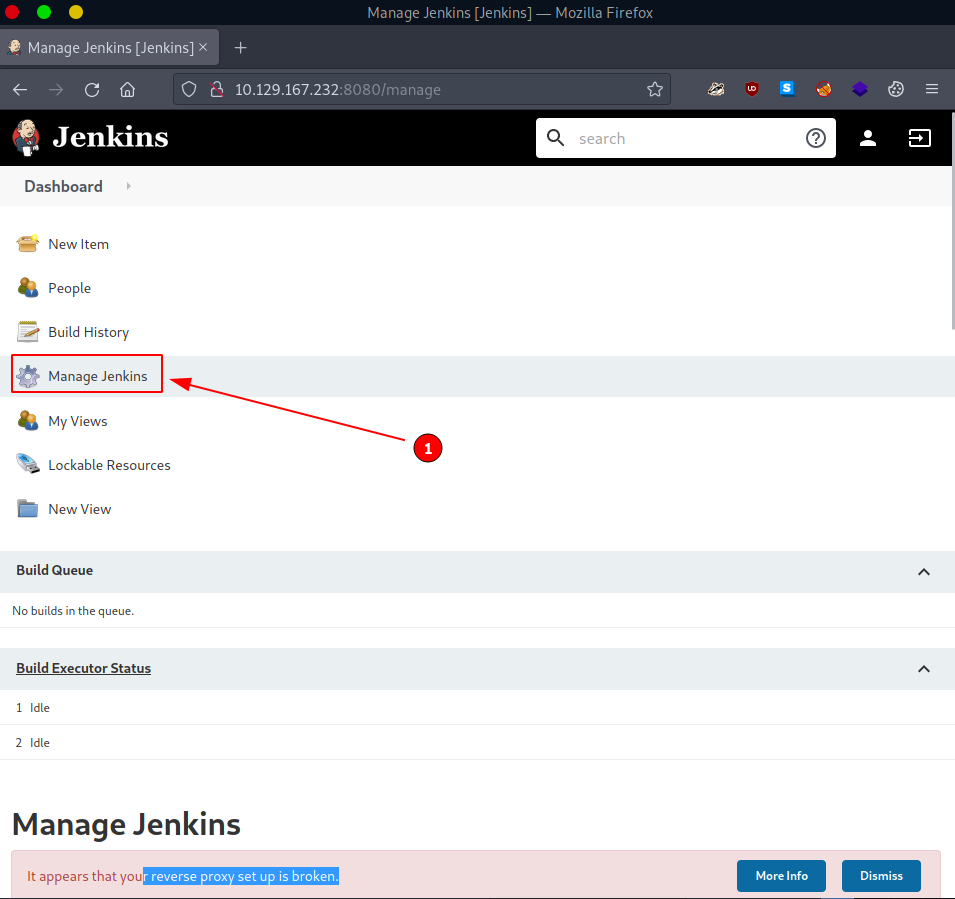The image size is (955, 899).
Task: Click the log out icon at top right
Action: (x=920, y=138)
